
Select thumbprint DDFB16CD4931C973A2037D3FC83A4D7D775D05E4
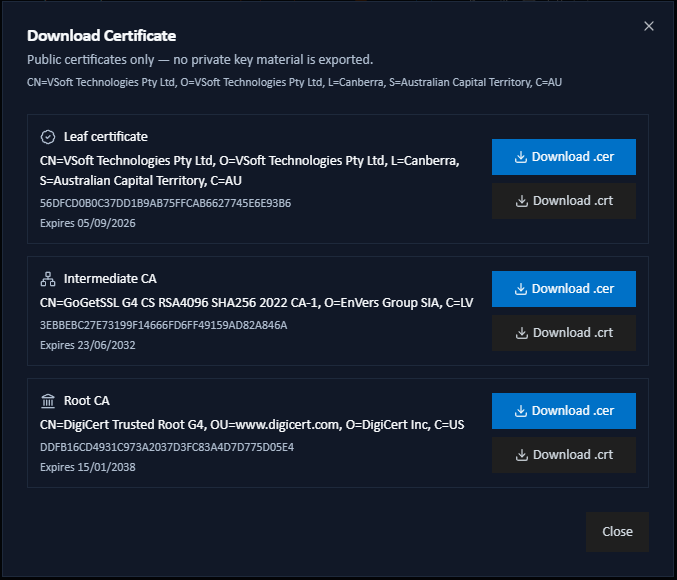coord(167,447)
